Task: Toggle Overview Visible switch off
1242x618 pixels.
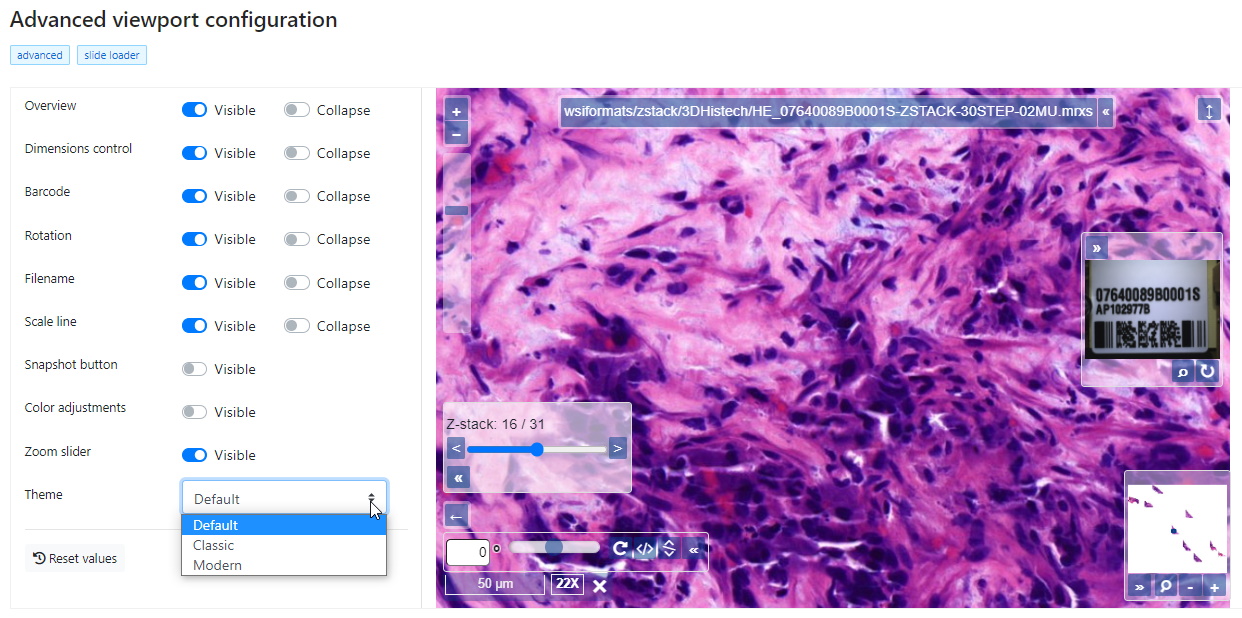Action: tap(194, 110)
